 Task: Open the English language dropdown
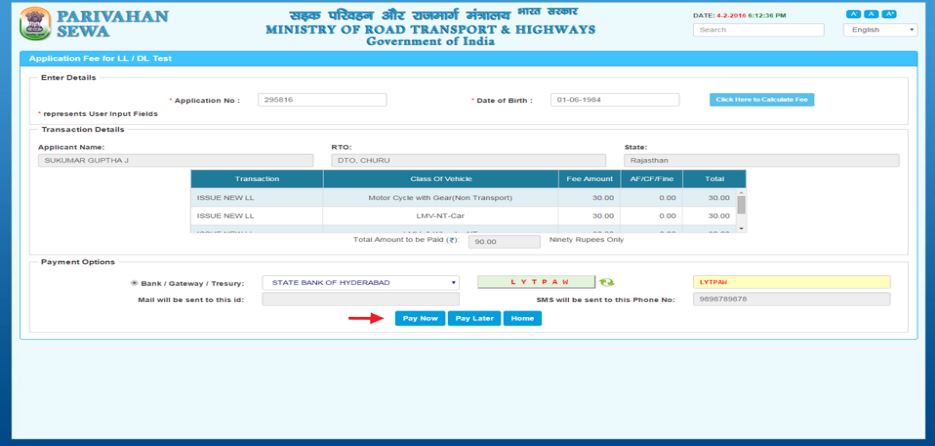pos(881,31)
